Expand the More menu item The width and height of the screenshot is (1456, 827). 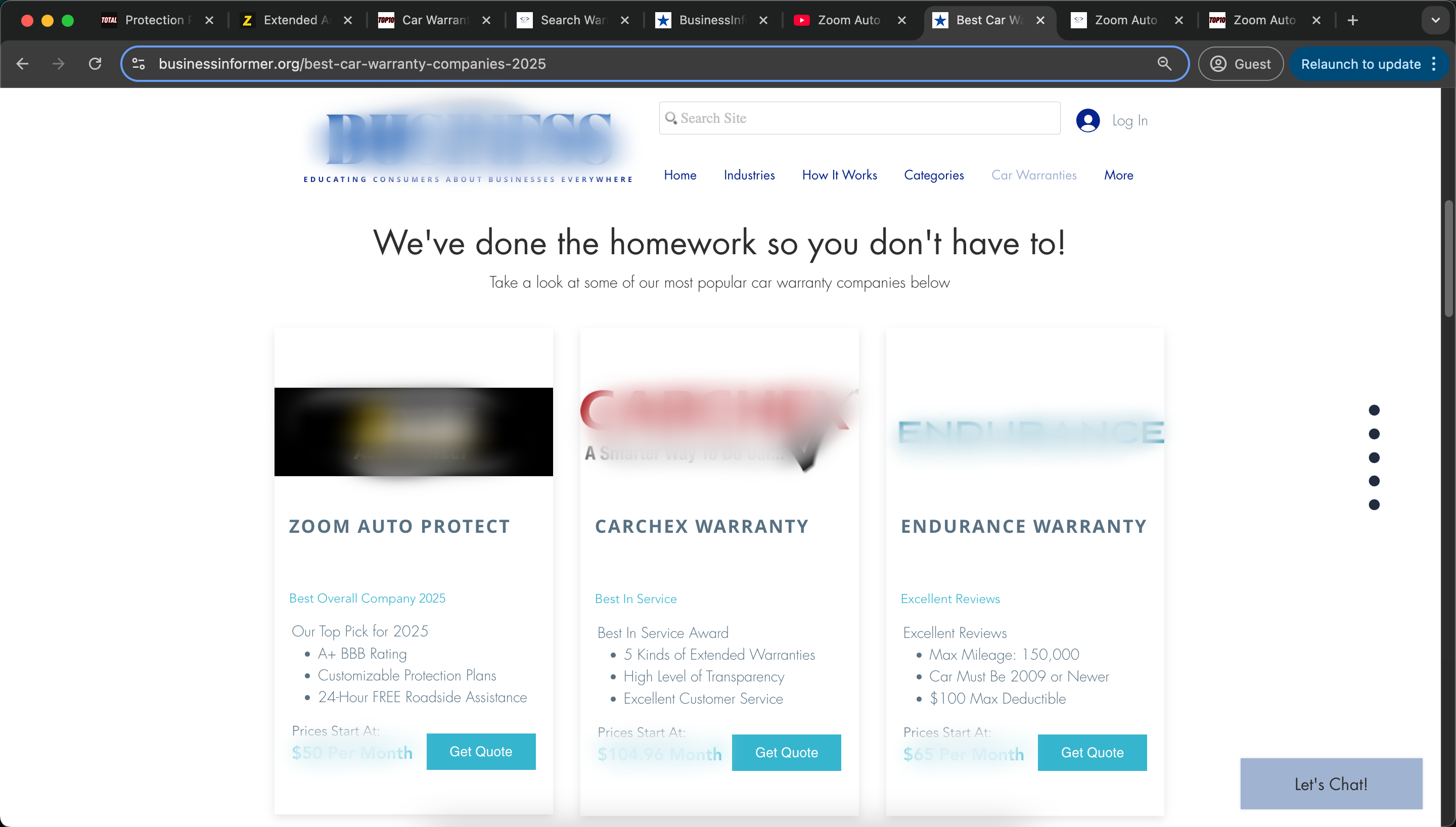tap(1118, 175)
